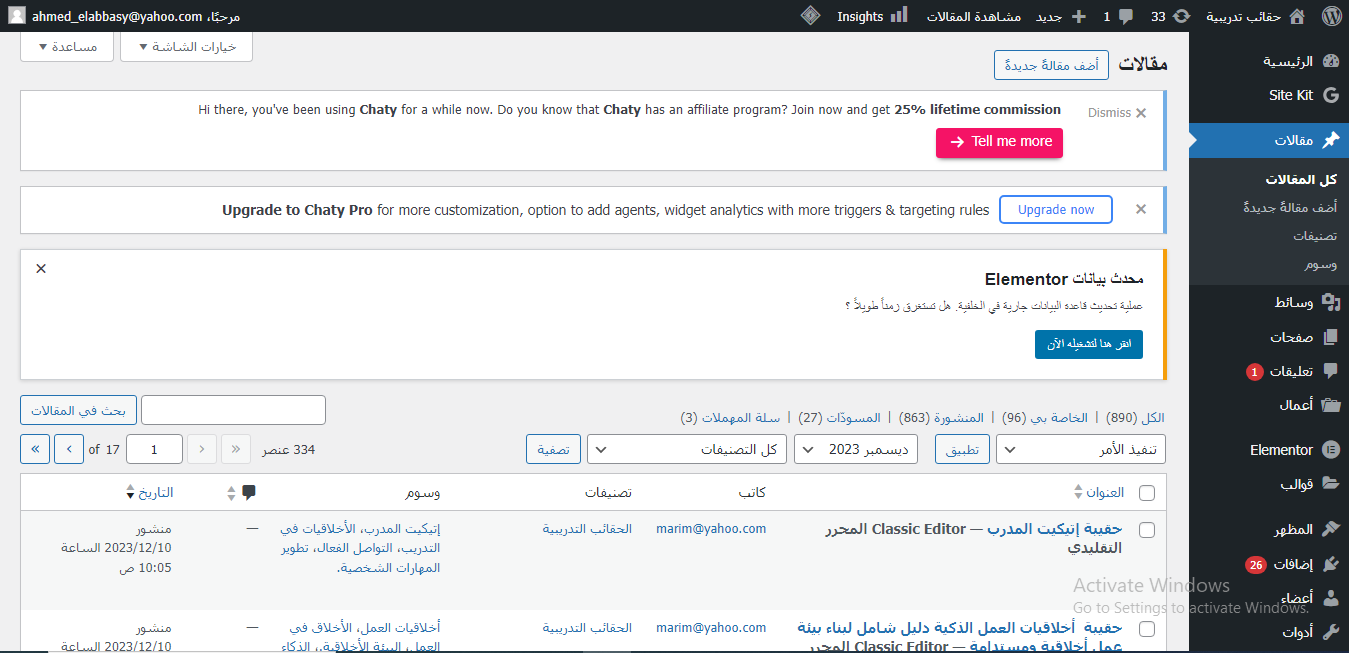The image size is (1349, 653).
Task: Sort posts by العنوان column
Action: 1104,492
